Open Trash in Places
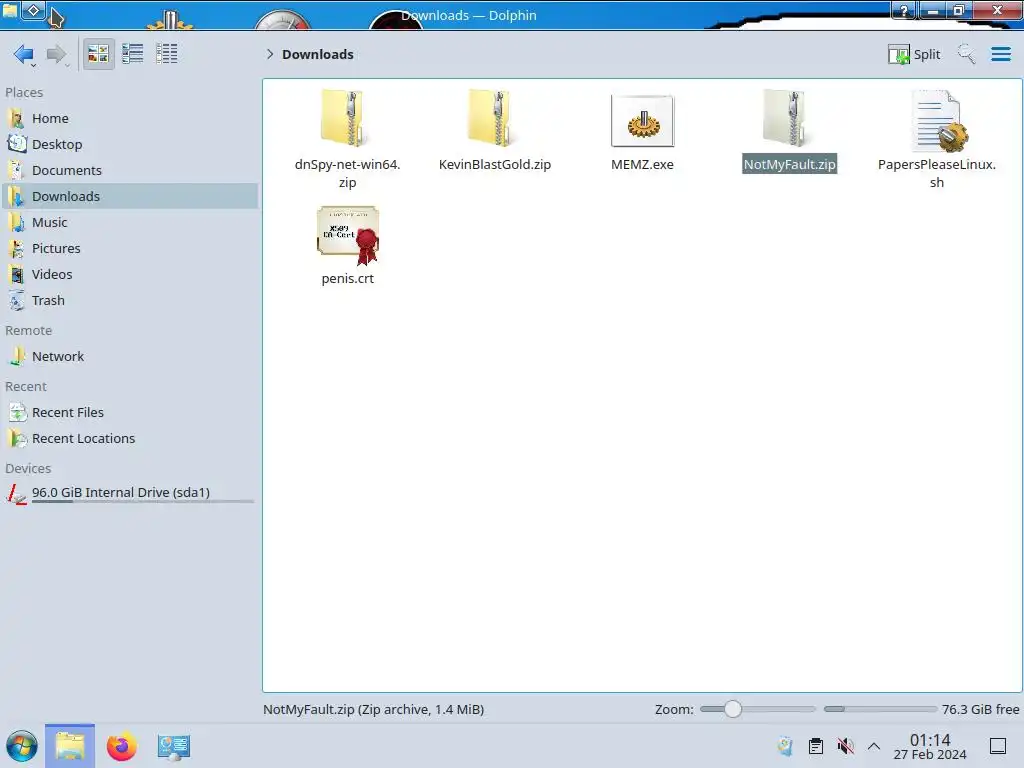The height and width of the screenshot is (768, 1024). (x=129, y=300)
